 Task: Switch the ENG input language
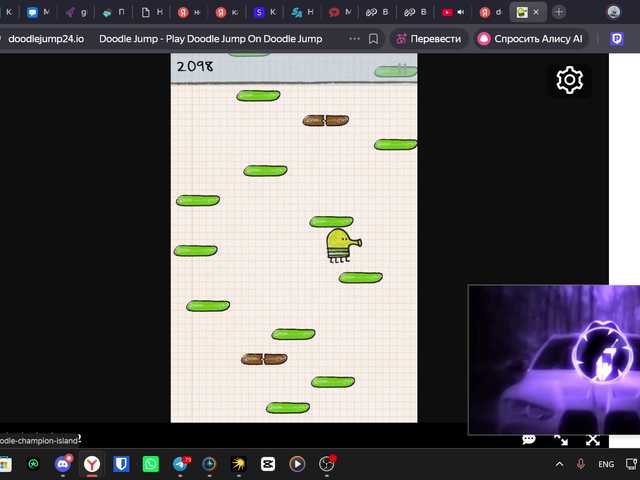(606, 464)
